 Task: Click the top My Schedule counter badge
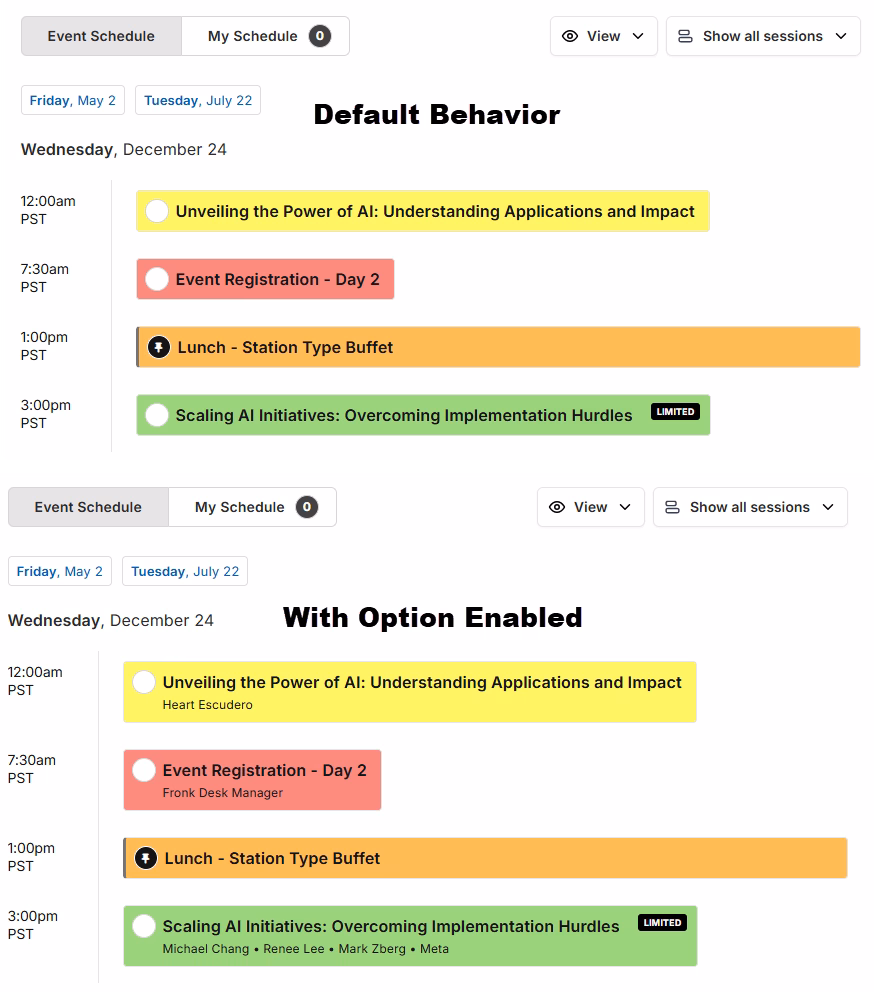point(320,36)
